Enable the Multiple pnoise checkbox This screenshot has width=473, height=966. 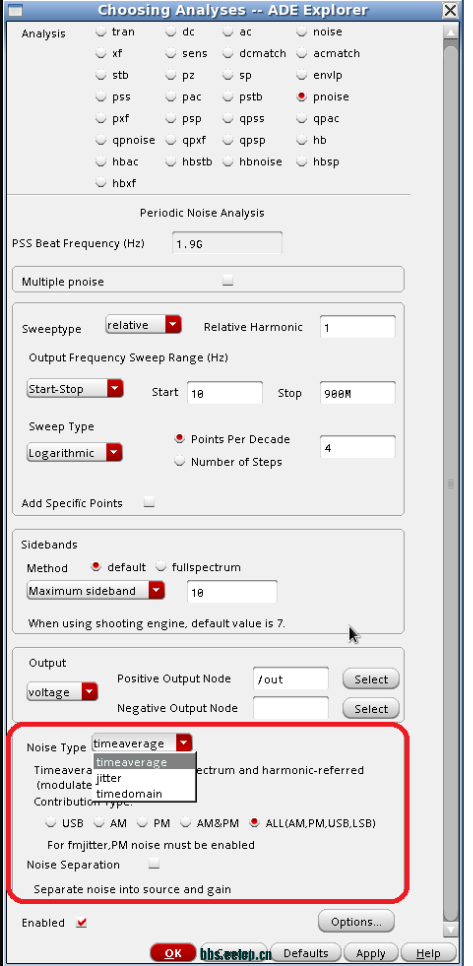(228, 281)
